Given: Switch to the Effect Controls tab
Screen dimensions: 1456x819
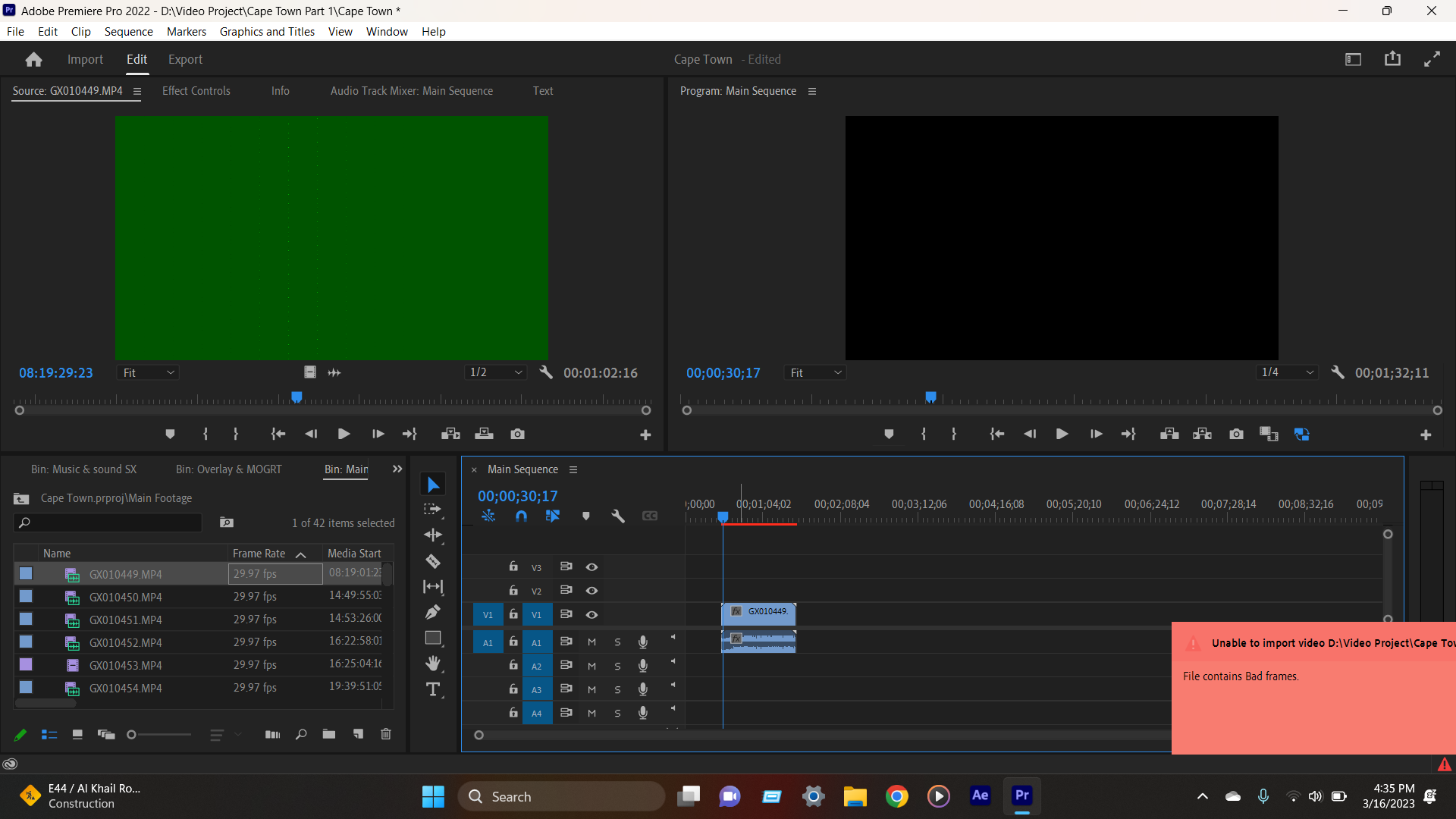Looking at the screenshot, I should coord(196,90).
